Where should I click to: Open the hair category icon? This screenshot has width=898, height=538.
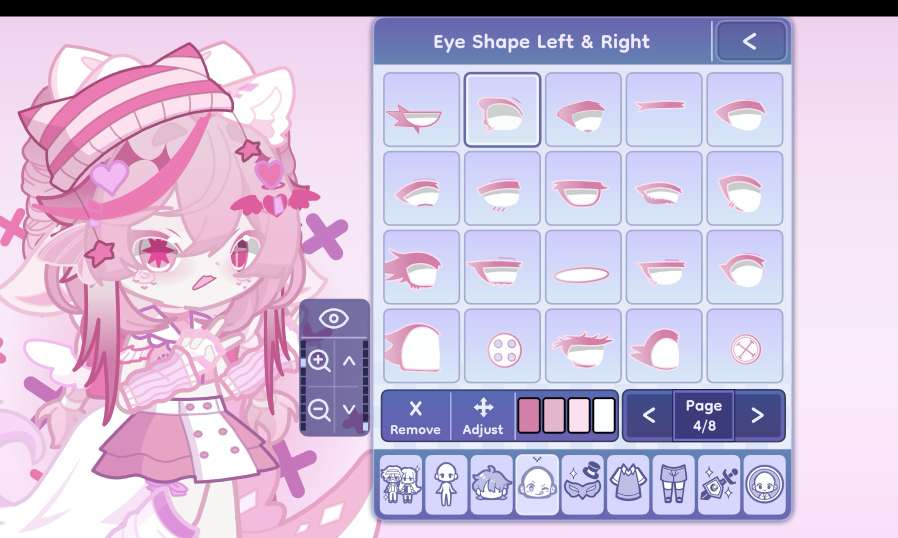click(x=491, y=484)
